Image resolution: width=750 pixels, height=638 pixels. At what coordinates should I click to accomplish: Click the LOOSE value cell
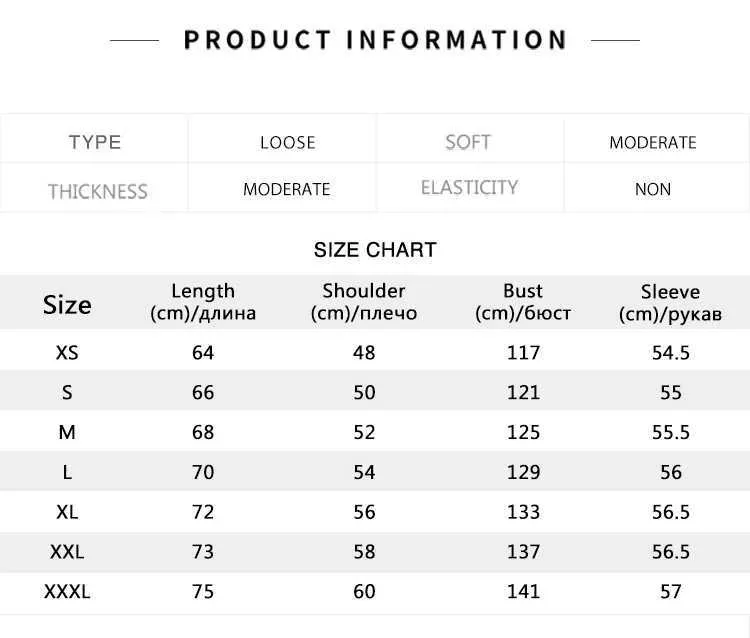point(287,142)
